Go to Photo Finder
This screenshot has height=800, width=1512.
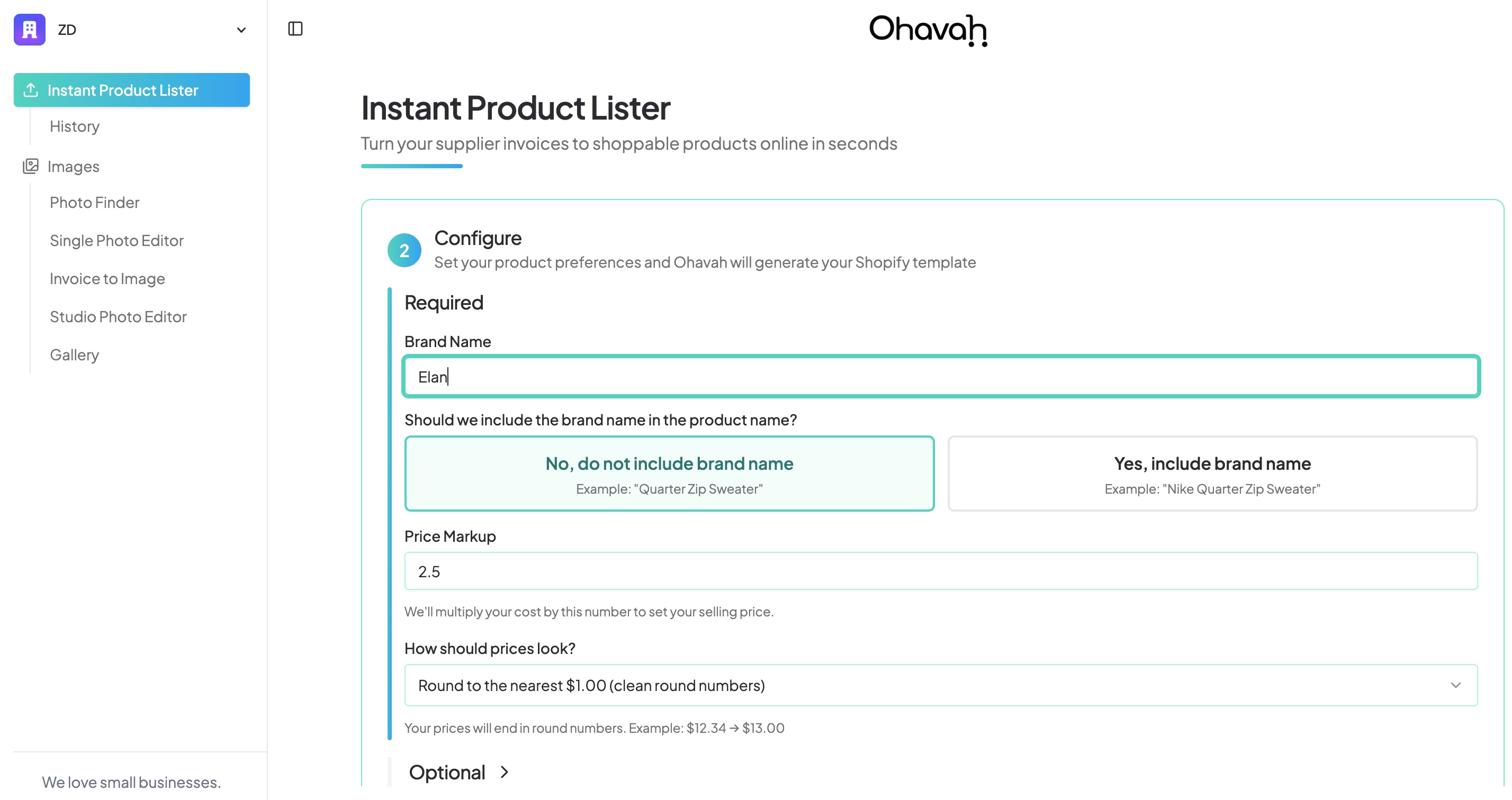coord(94,203)
